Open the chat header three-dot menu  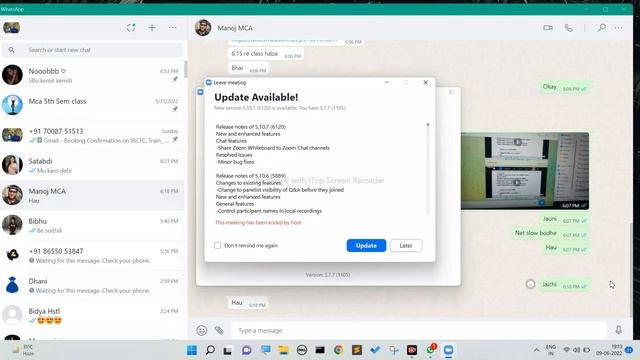[619, 28]
